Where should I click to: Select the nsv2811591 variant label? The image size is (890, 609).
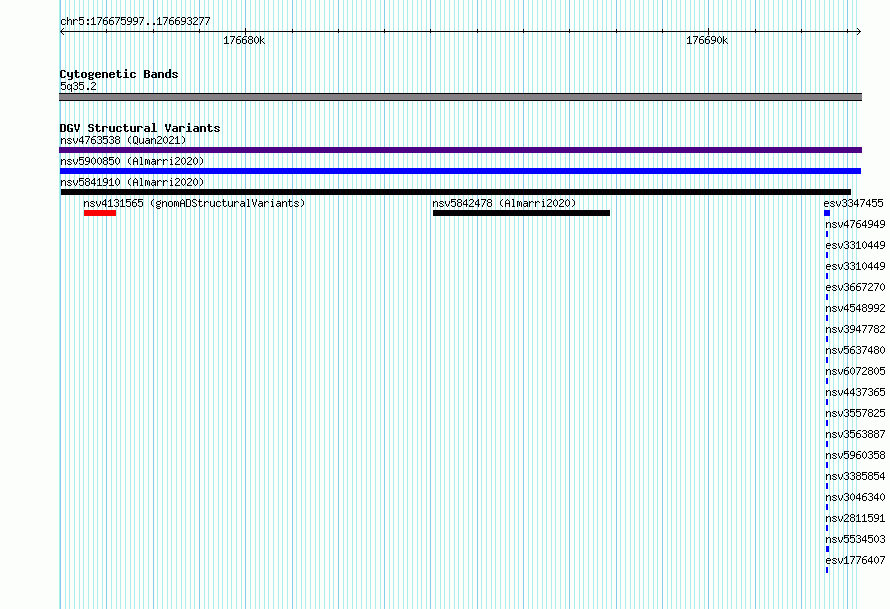click(855, 518)
